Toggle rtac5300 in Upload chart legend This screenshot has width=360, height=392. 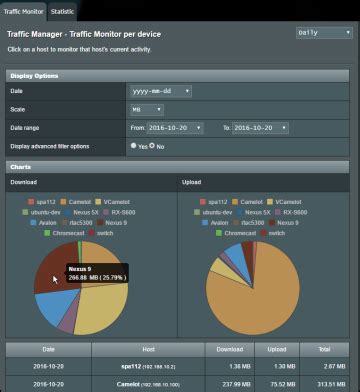point(249,223)
